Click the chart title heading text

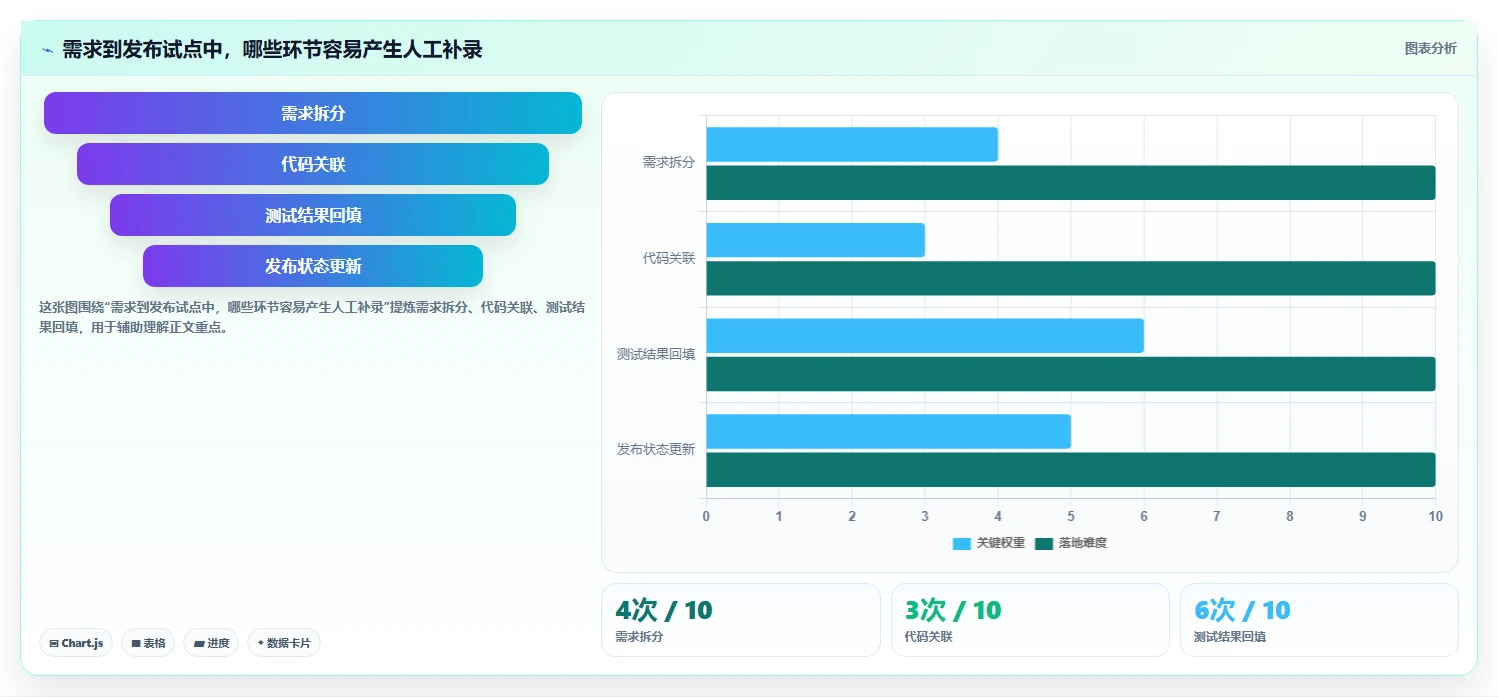pyautogui.click(x=272, y=50)
